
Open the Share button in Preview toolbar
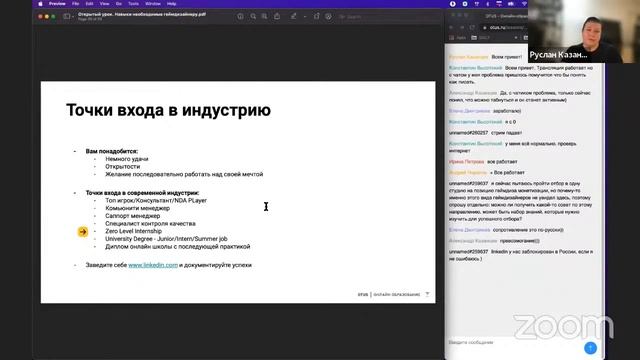click(x=277, y=16)
